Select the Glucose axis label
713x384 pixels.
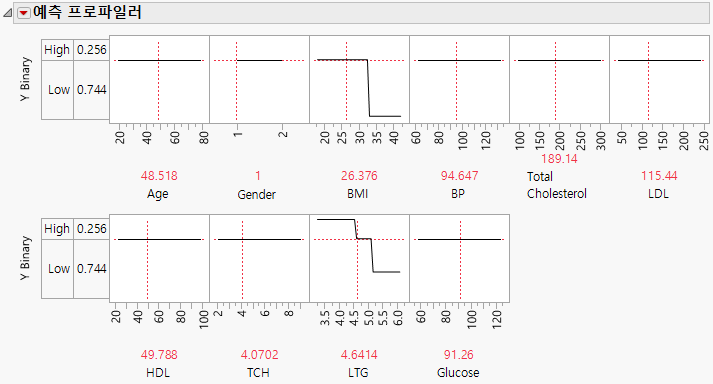(x=458, y=373)
